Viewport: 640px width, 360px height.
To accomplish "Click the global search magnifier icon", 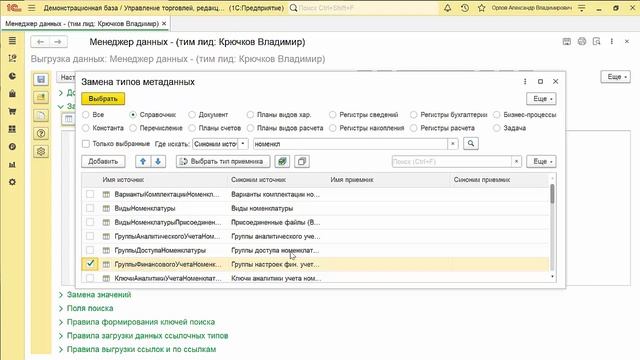I will [293, 8].
